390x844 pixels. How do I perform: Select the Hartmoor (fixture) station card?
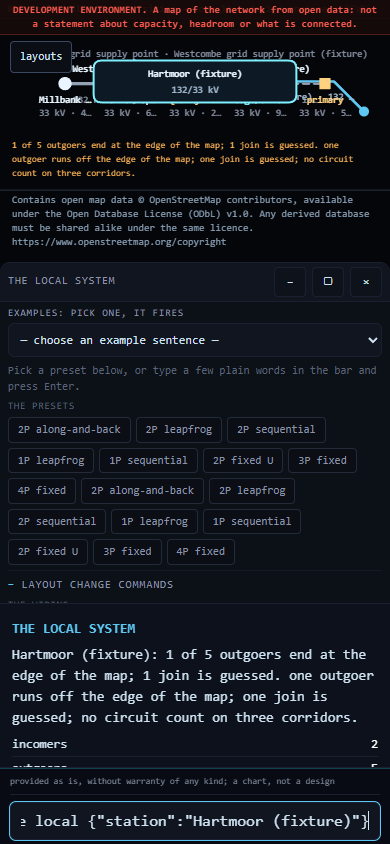coord(195,81)
